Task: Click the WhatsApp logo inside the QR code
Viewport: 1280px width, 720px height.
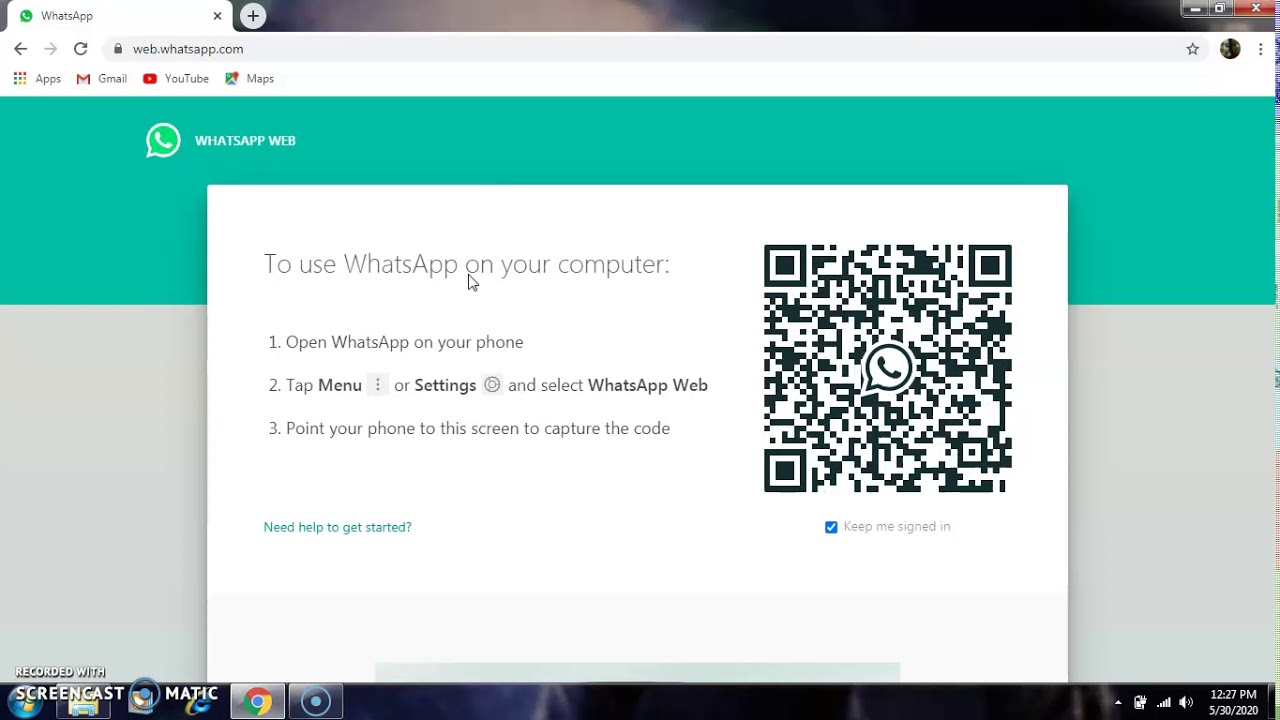Action: 888,368
